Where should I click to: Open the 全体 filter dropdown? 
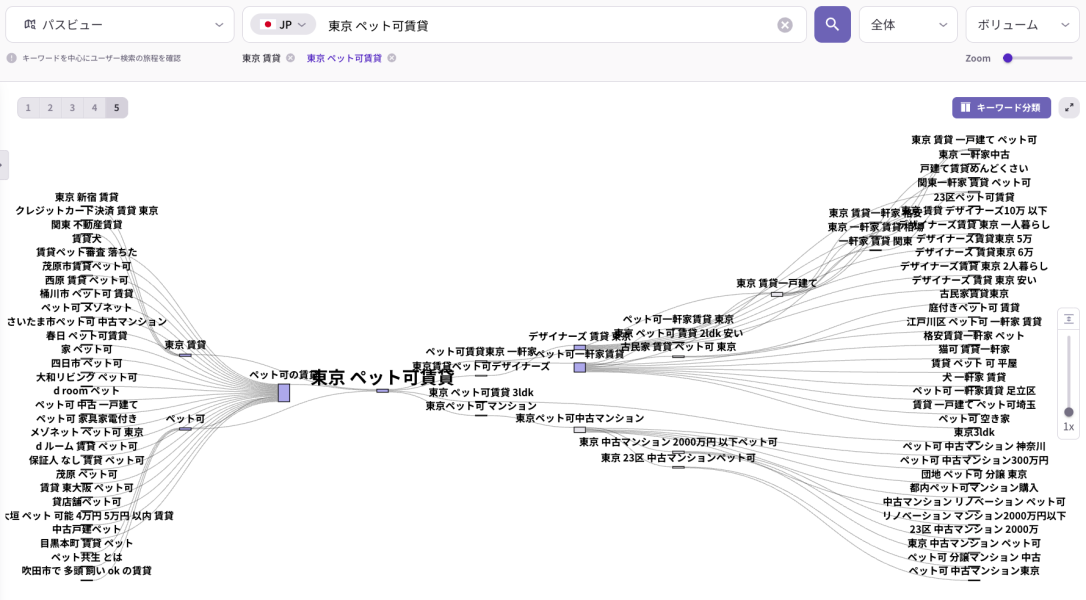click(x=908, y=25)
